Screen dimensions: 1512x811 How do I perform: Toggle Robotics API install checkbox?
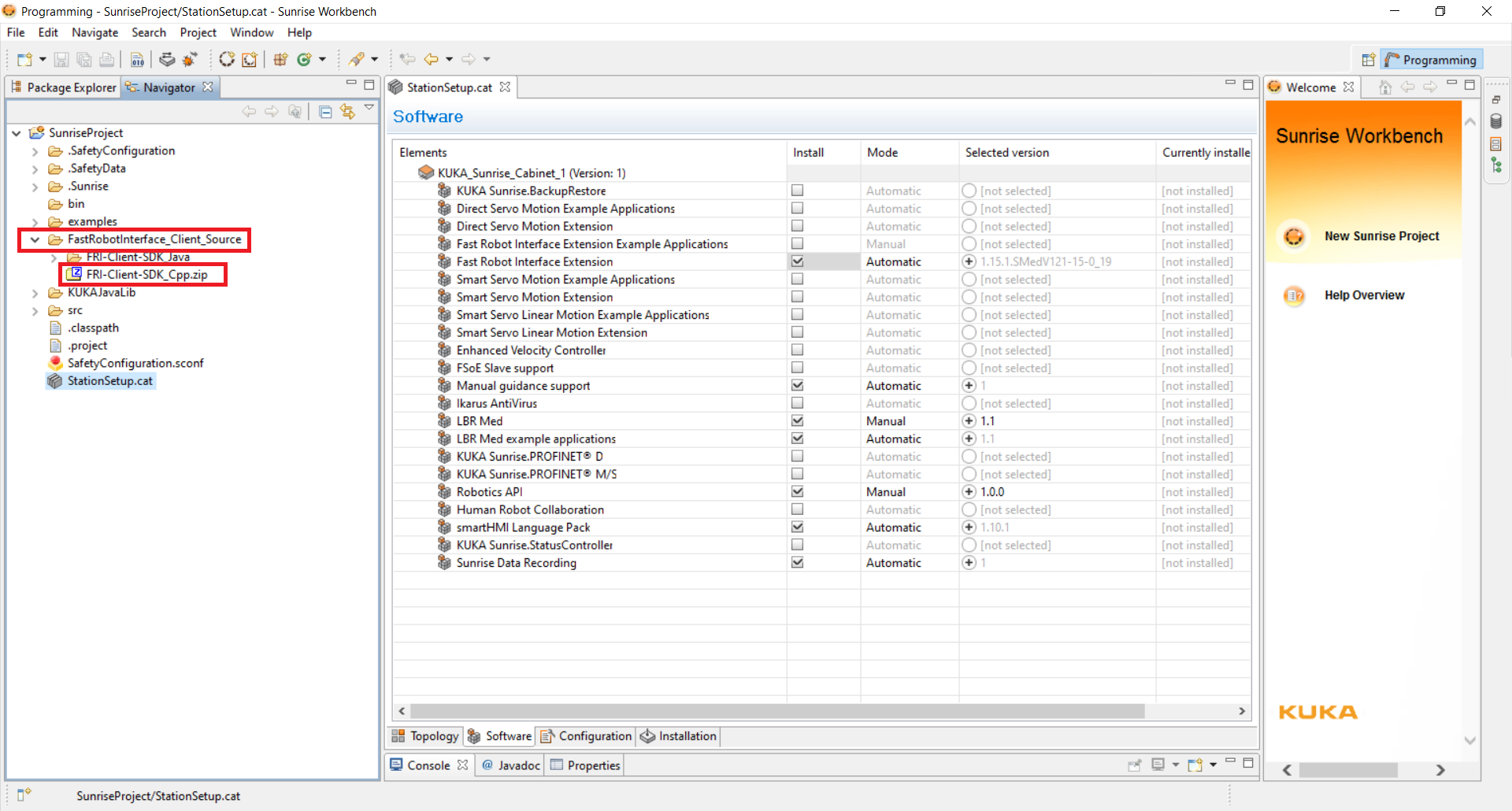(x=798, y=492)
